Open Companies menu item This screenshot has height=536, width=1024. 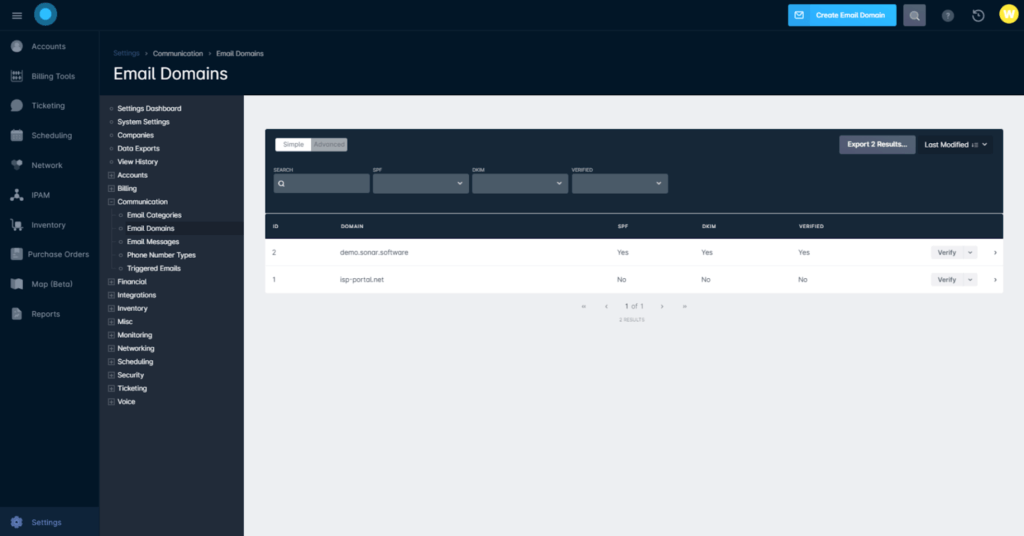[135, 135]
